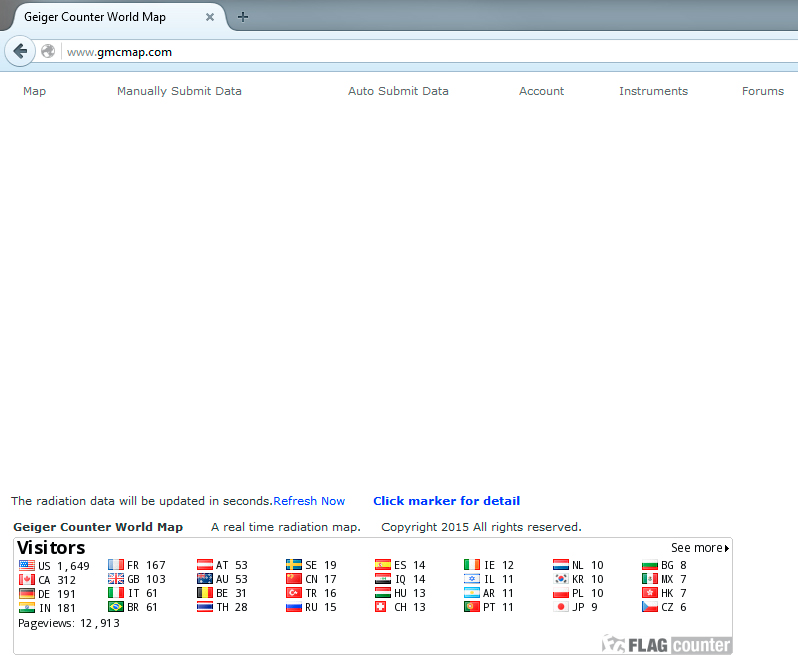
Task: Click the Turkey flag icon
Action: [x=294, y=593]
